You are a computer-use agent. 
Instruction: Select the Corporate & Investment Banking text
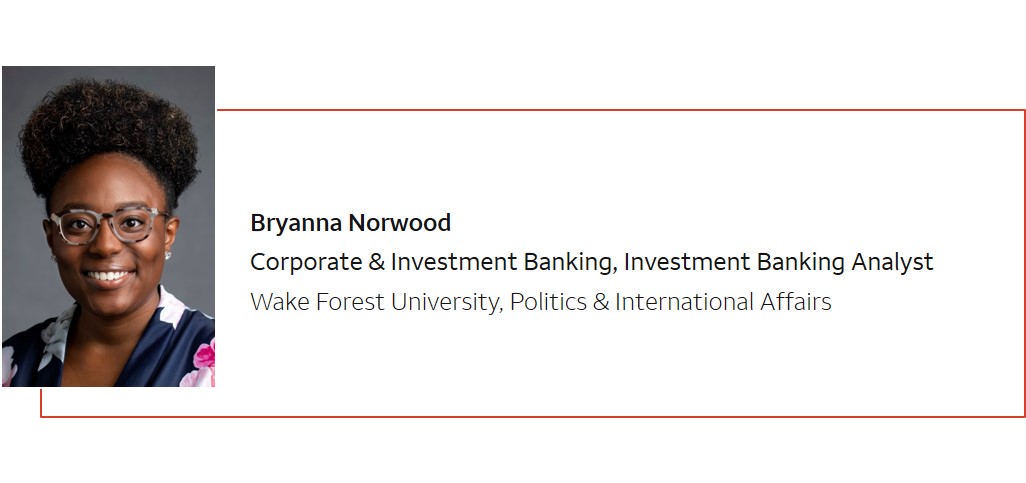tap(434, 262)
